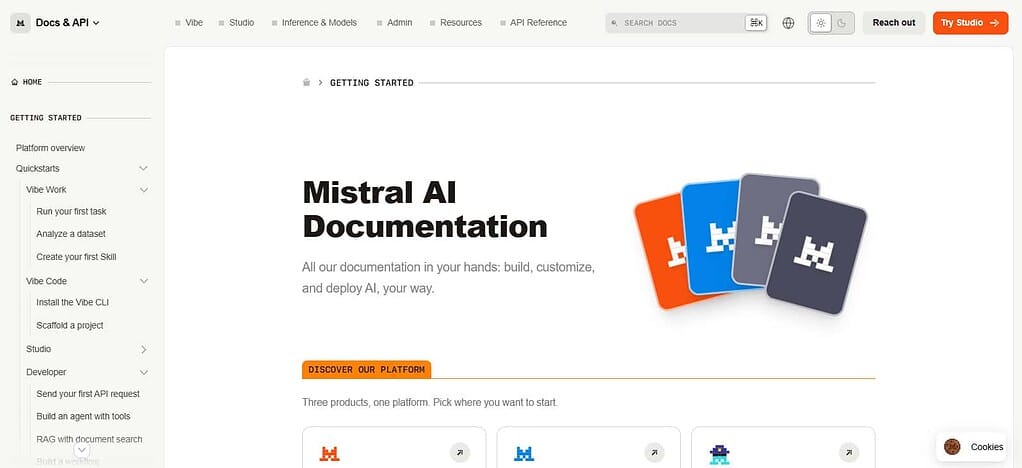Focus the Search Docs field

(686, 23)
